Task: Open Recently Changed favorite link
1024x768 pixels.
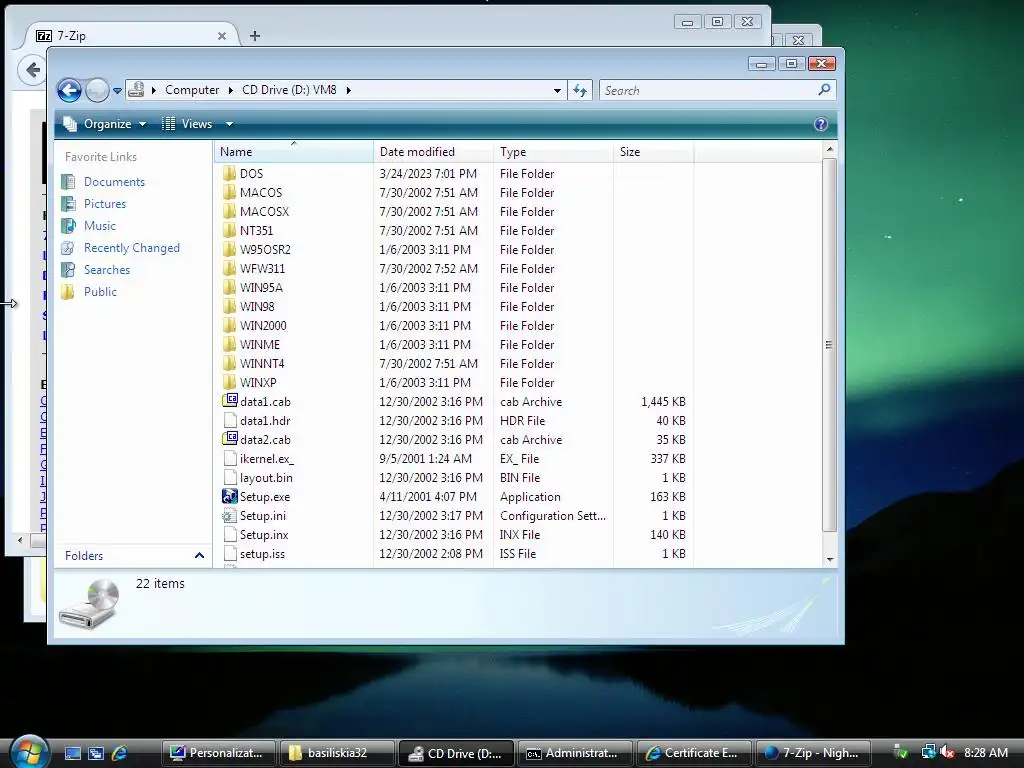Action: click(x=131, y=248)
